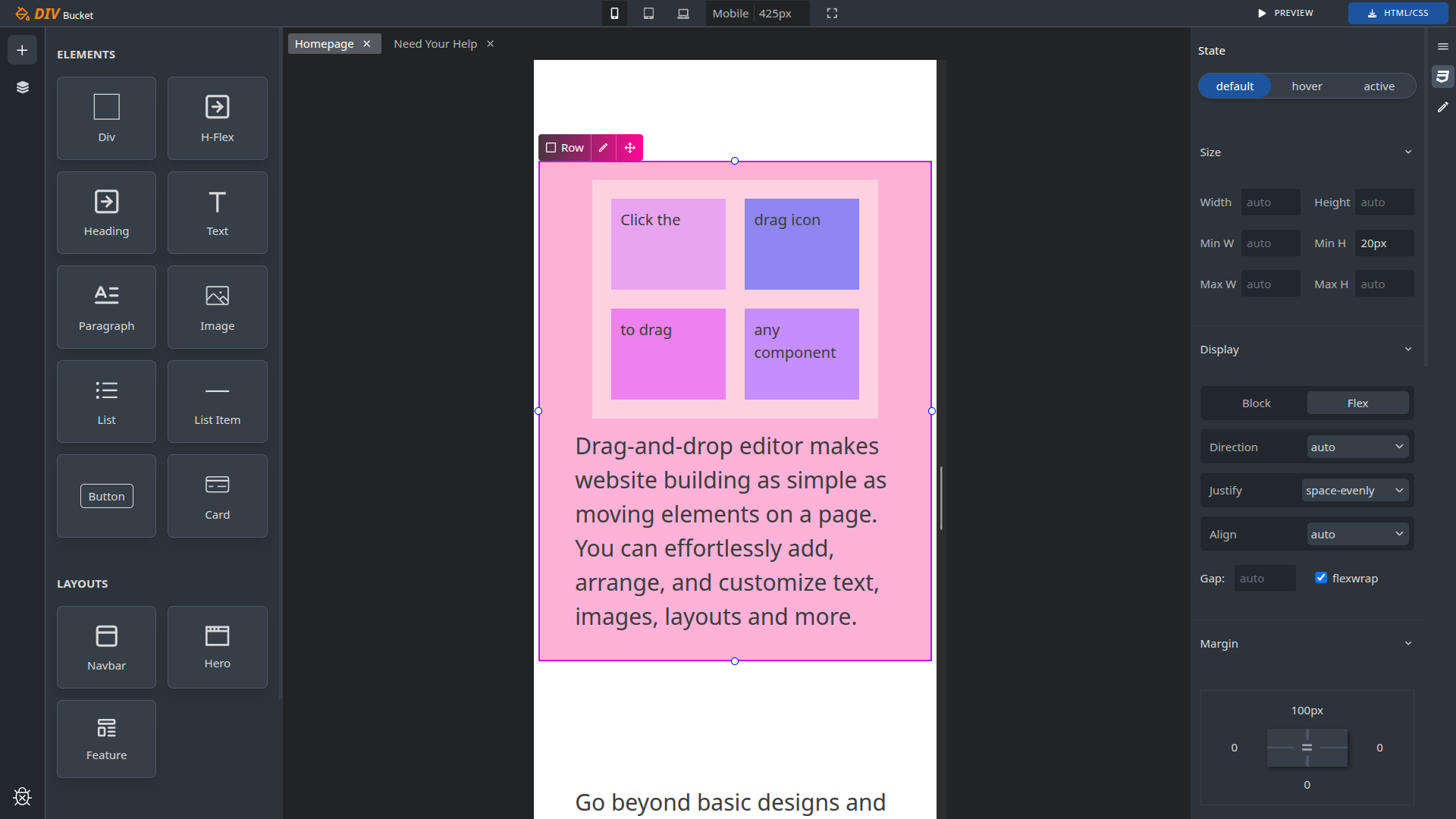
Task: Click the Width input field
Action: [1270, 202]
